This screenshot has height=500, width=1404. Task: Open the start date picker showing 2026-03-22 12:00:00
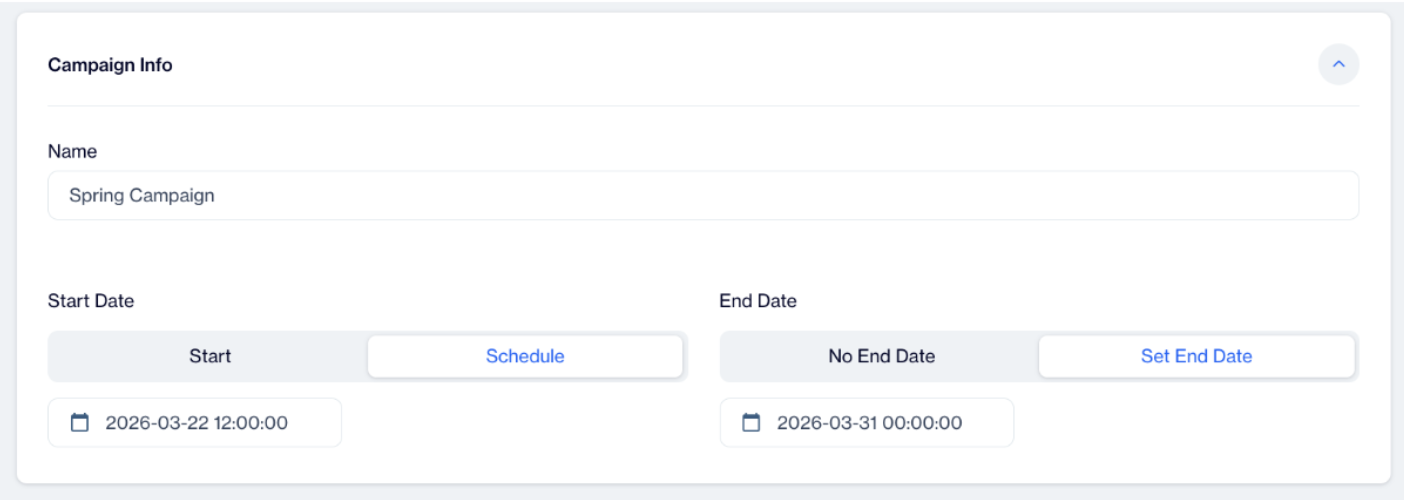coord(195,423)
